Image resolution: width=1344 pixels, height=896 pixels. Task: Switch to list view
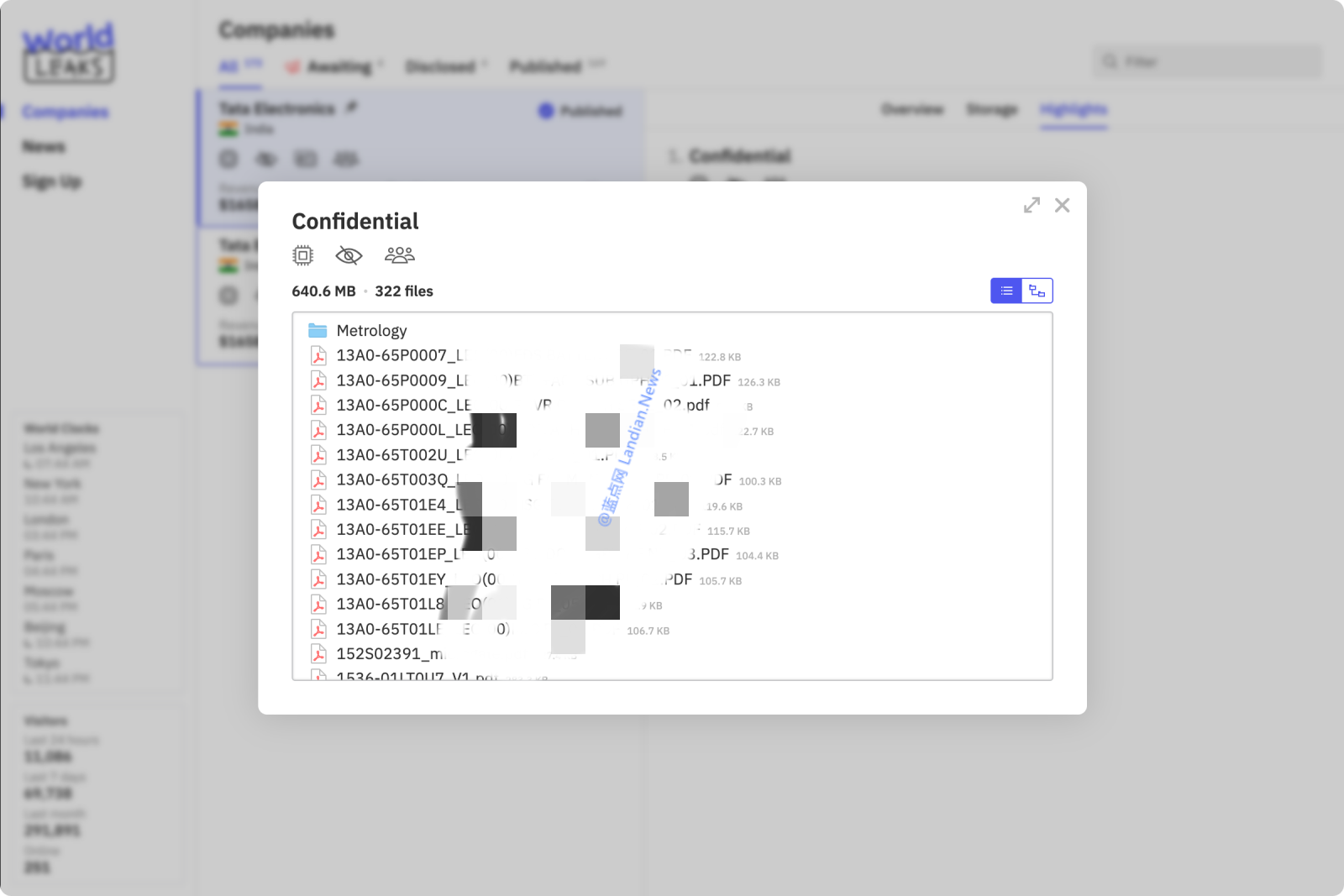1006,291
